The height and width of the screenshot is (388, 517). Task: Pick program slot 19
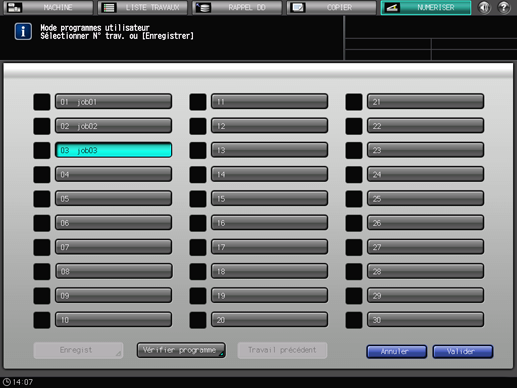[x=269, y=296]
